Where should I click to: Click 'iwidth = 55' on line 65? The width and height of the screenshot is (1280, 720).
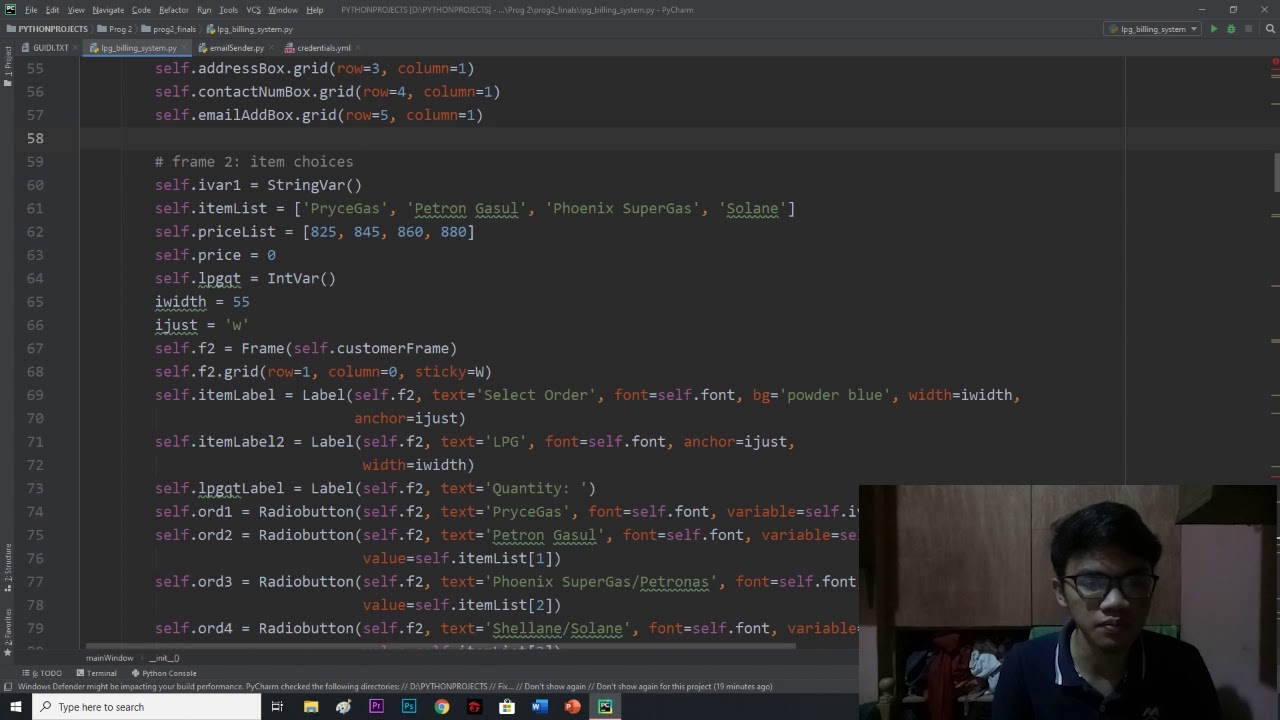202,302
